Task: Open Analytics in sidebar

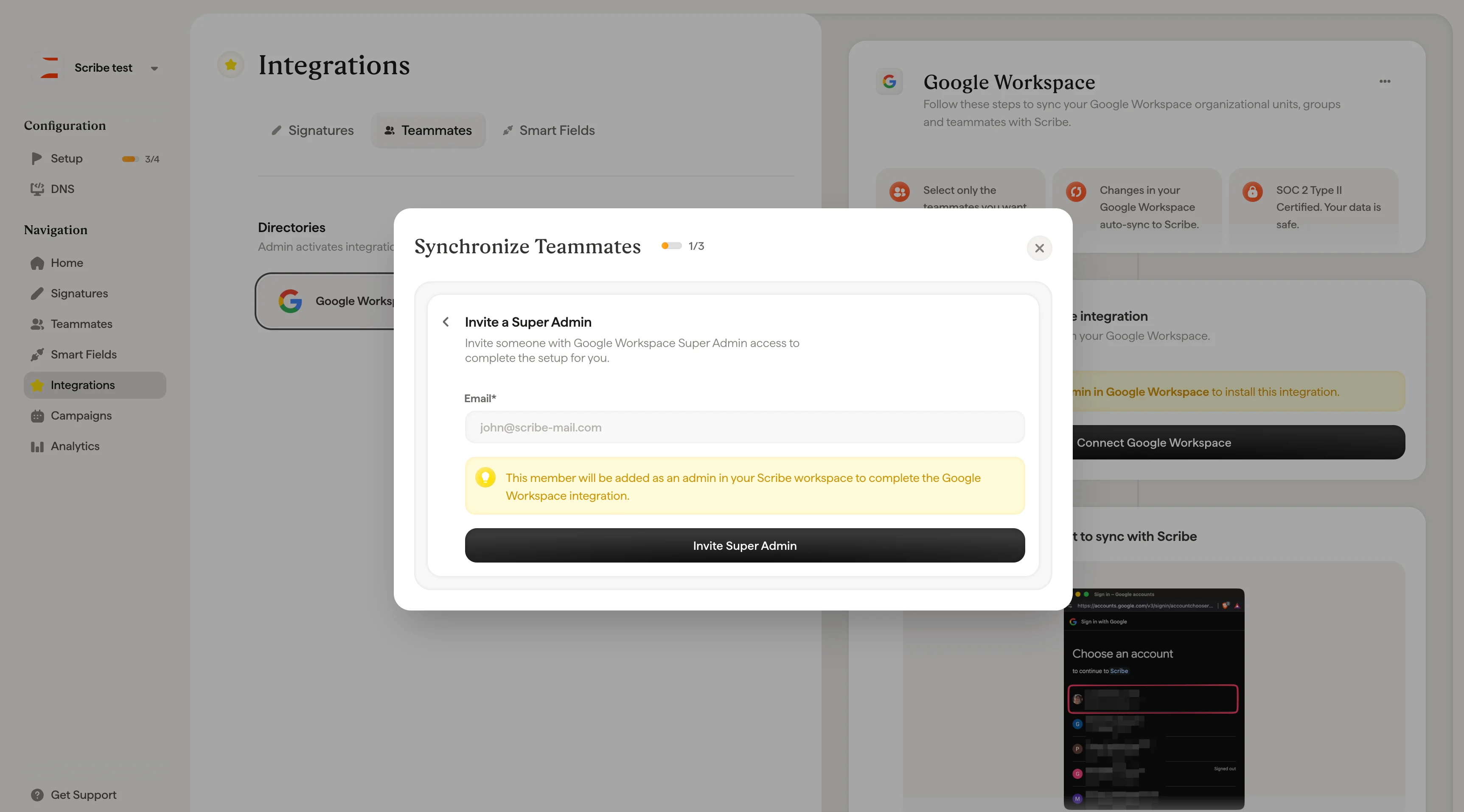Action: (95, 447)
